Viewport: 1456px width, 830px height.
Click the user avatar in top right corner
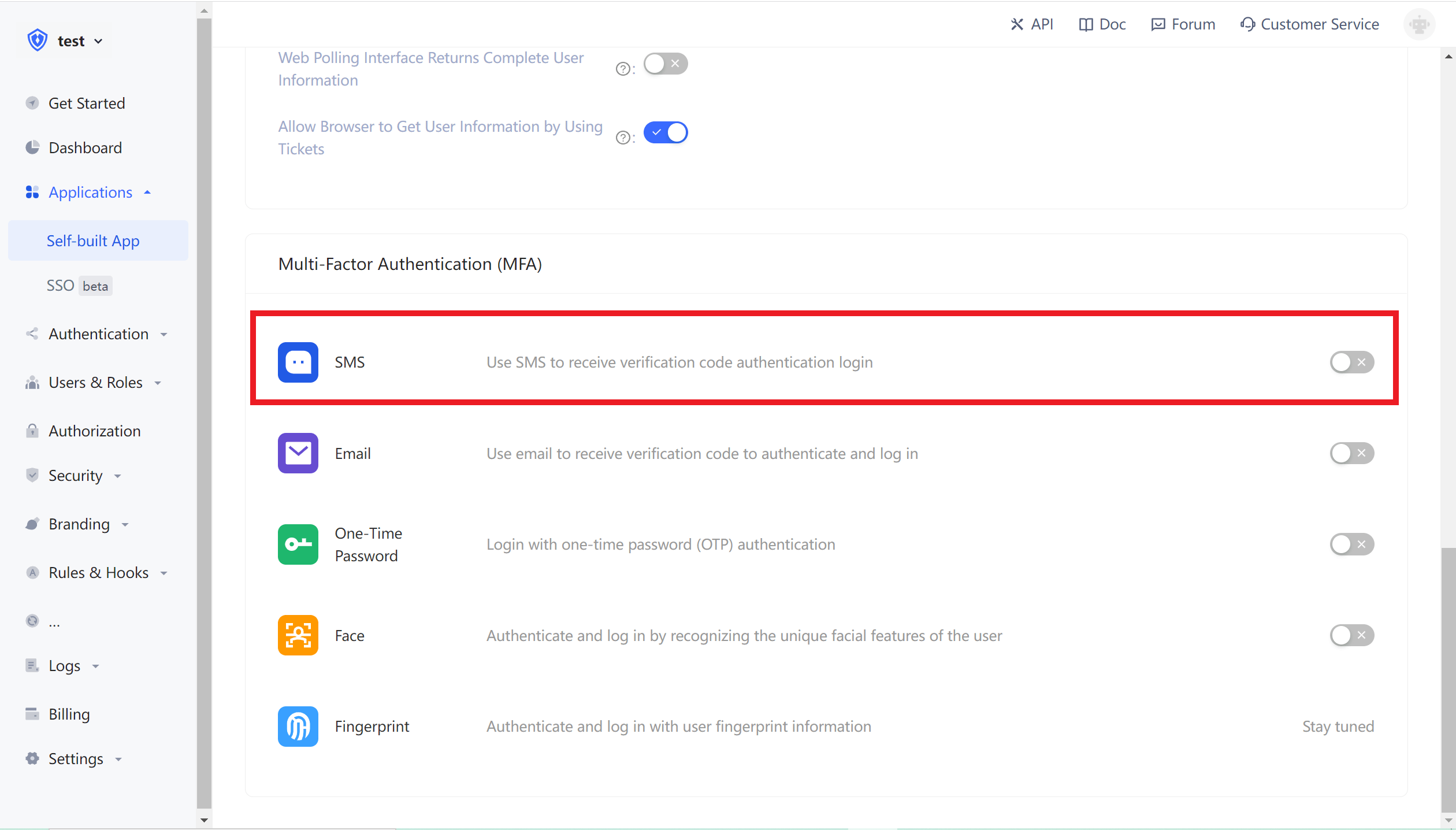pos(1419,24)
